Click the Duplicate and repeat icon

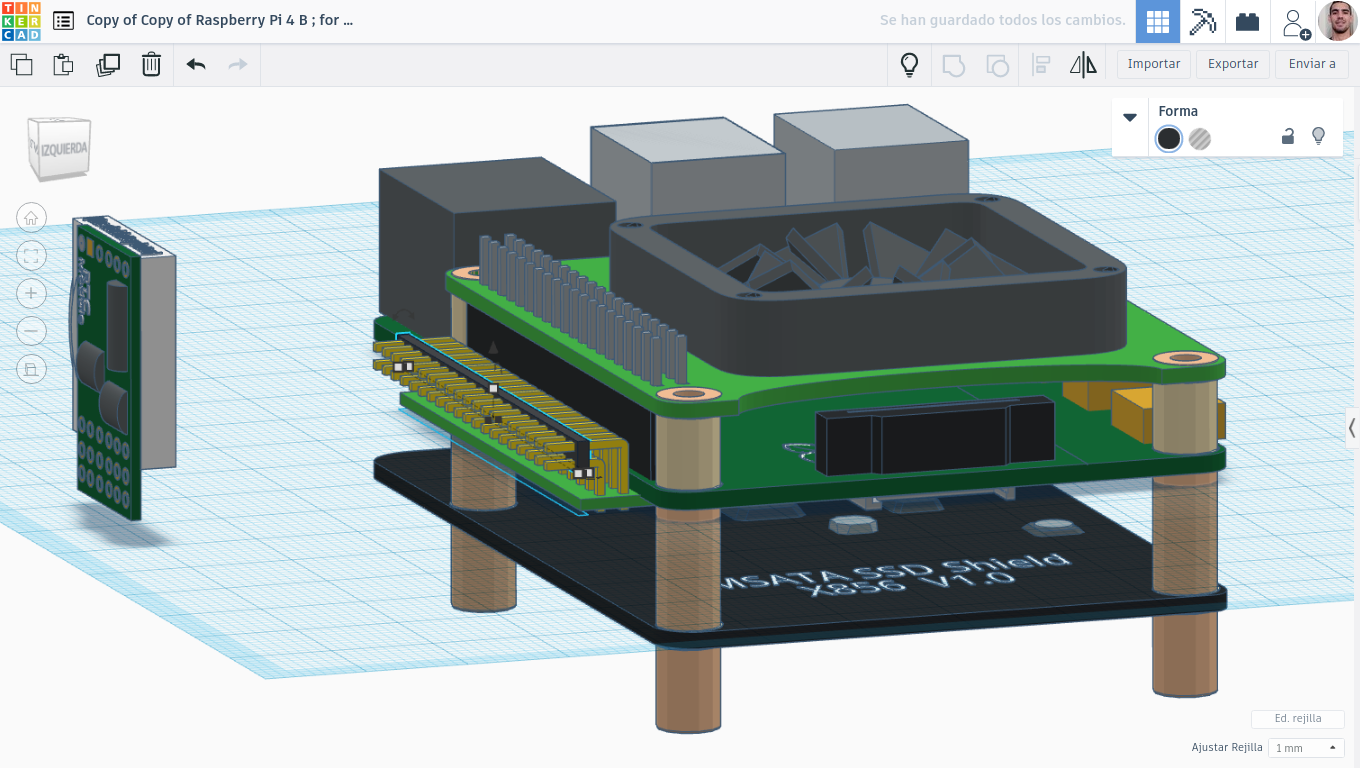click(x=108, y=64)
